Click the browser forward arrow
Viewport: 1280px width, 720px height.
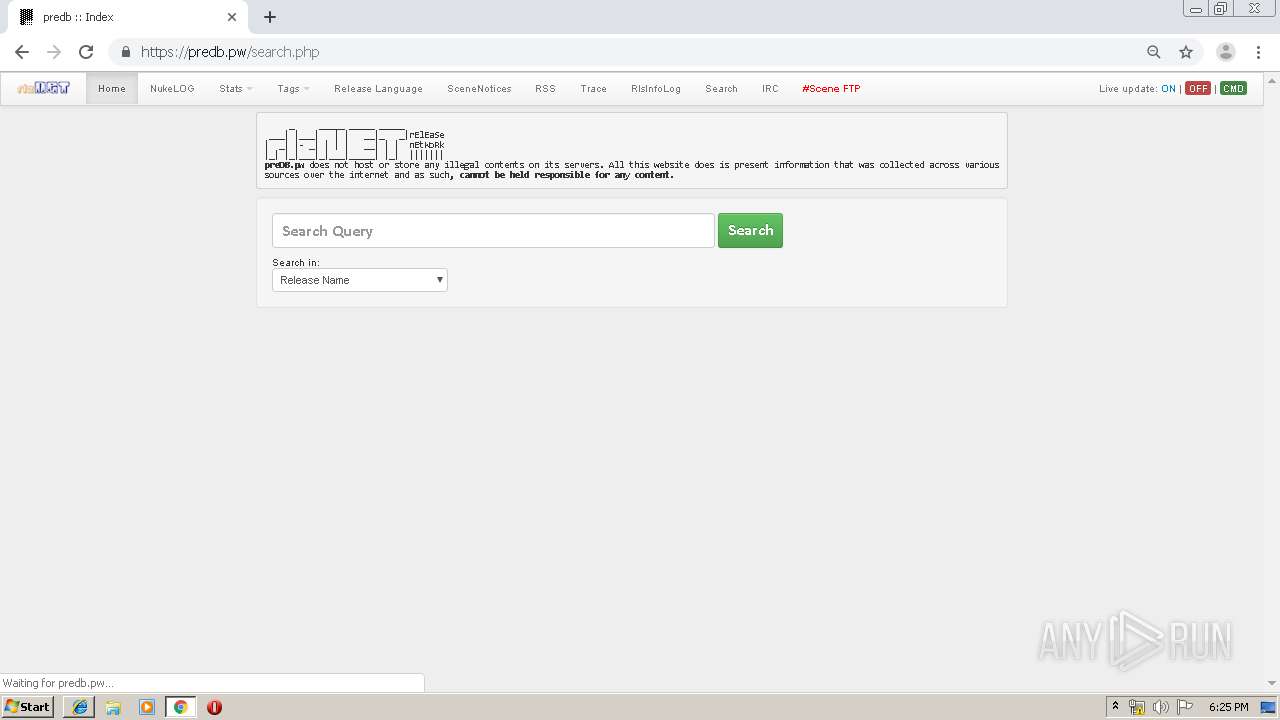tap(54, 52)
